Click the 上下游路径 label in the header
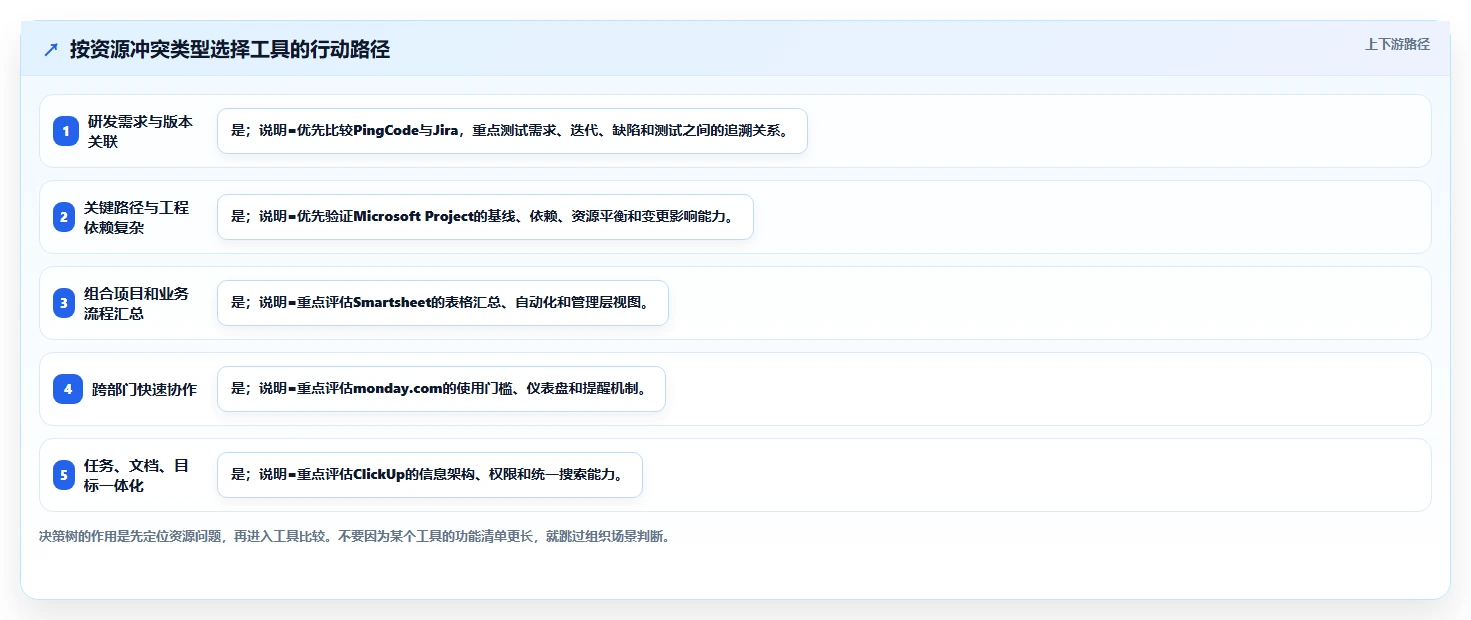This screenshot has height=620, width=1471. (x=1397, y=44)
